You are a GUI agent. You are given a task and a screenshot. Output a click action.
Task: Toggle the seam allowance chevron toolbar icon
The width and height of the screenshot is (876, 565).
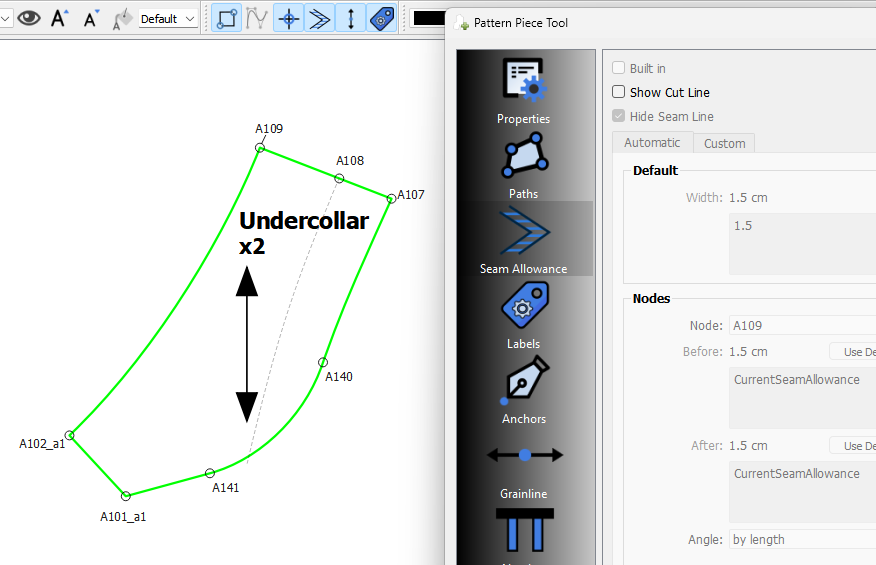(320, 18)
